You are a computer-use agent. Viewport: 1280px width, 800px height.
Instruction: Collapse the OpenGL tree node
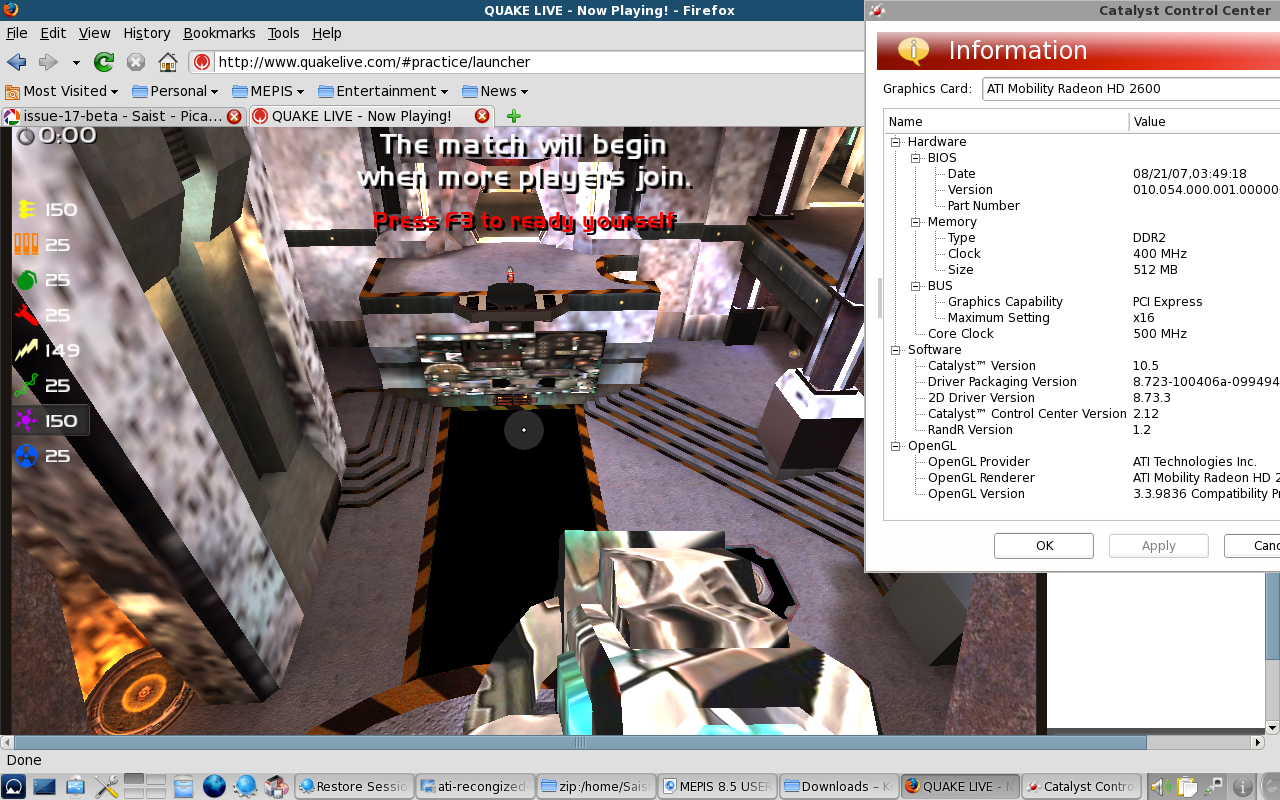coord(897,446)
